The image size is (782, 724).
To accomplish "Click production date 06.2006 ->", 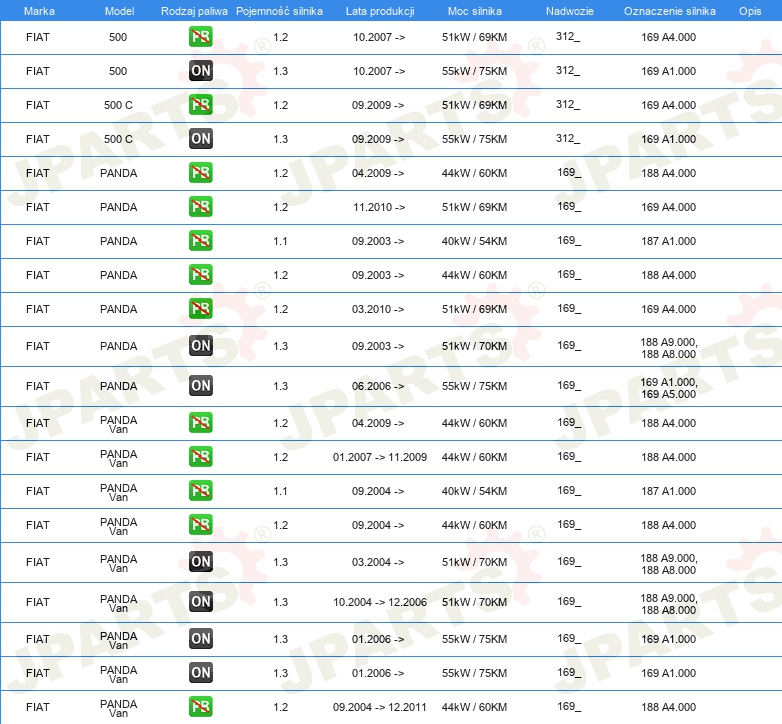I will 378,386.
